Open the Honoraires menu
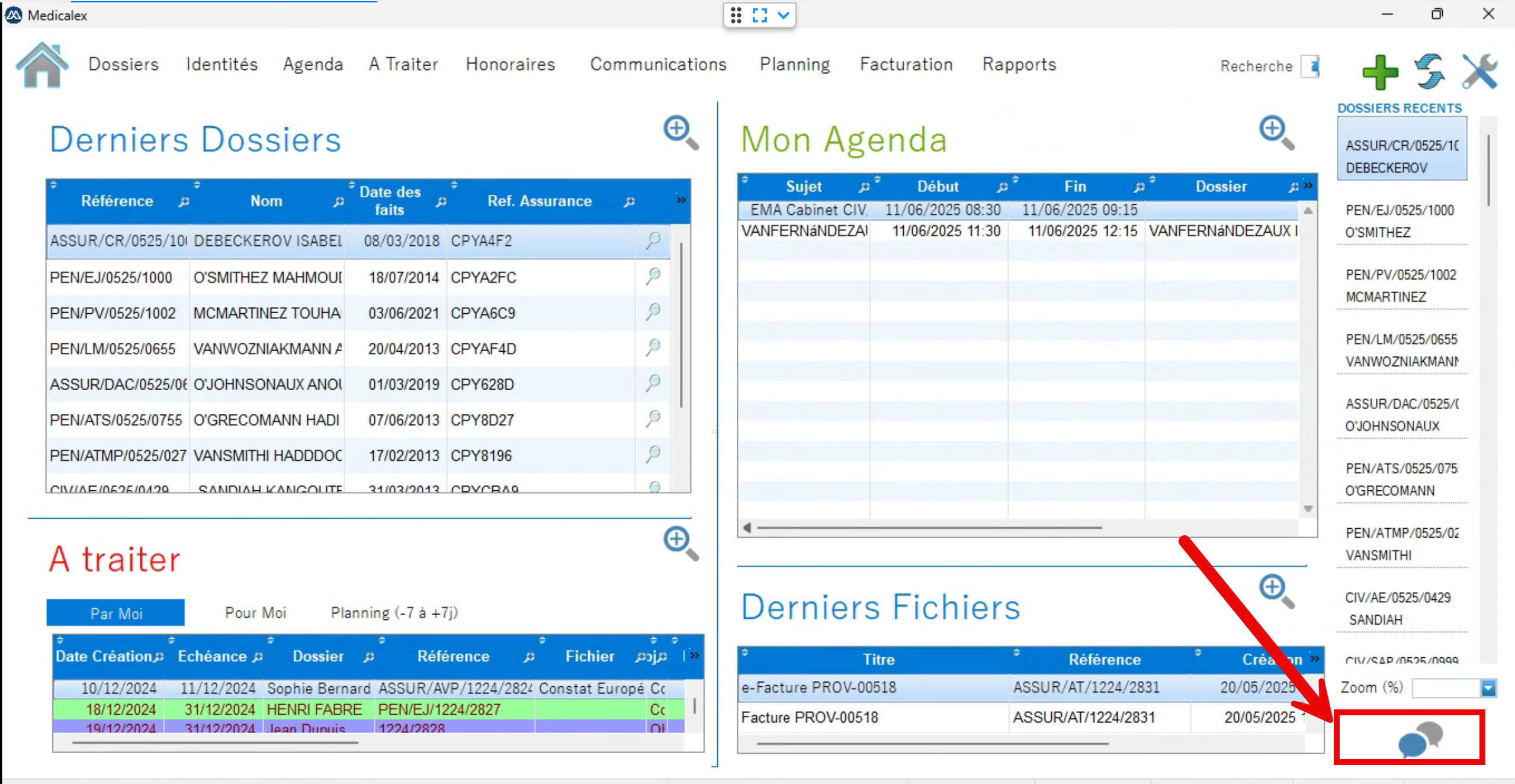The image size is (1515, 784). point(510,64)
